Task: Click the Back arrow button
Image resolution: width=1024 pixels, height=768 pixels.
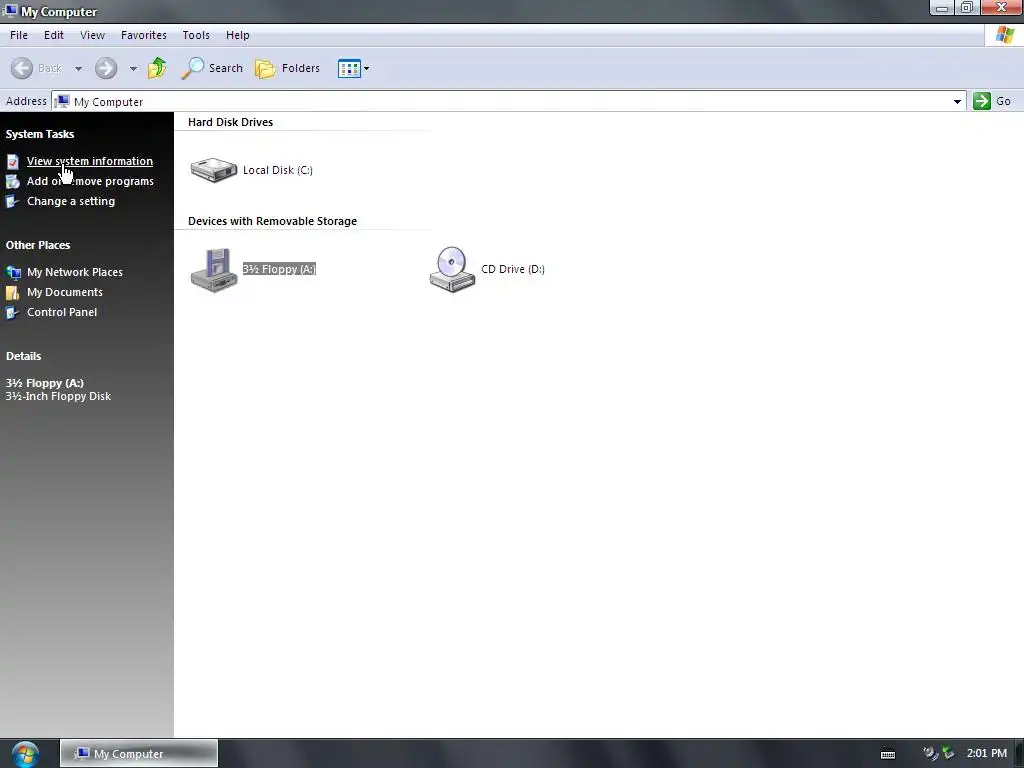Action: coord(22,68)
